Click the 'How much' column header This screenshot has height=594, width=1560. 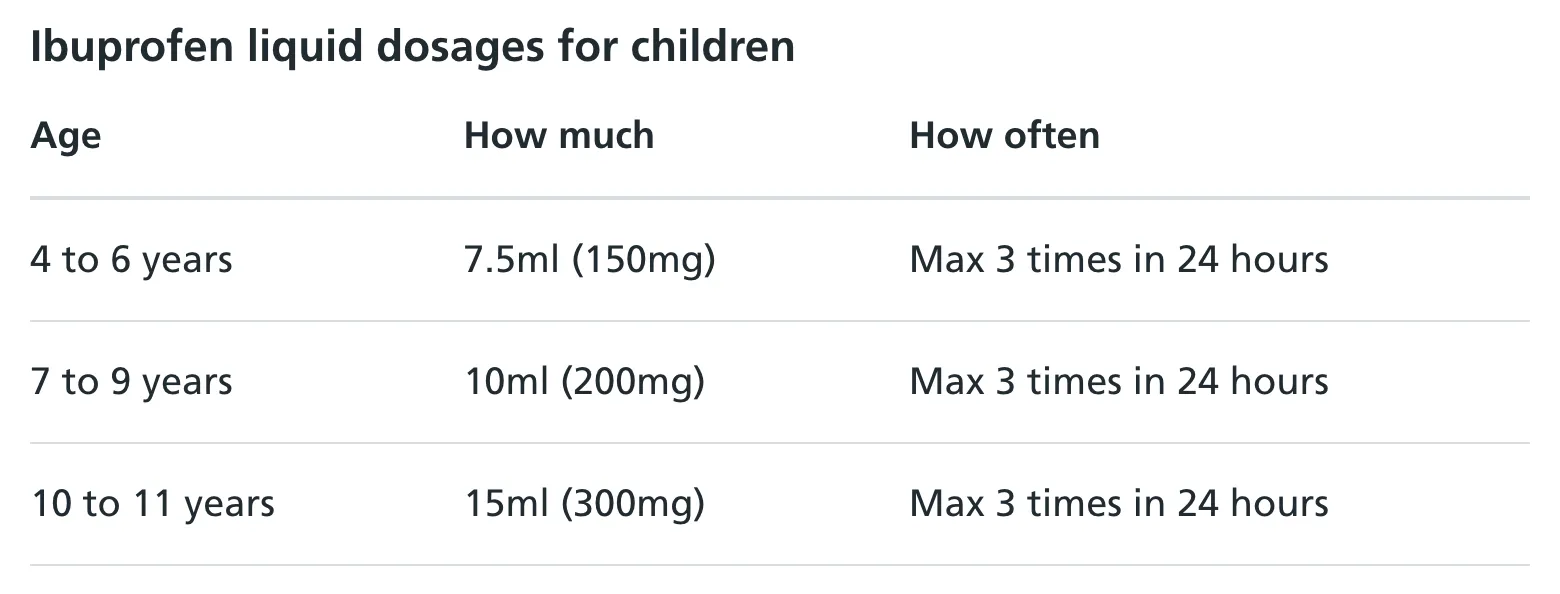point(559,136)
